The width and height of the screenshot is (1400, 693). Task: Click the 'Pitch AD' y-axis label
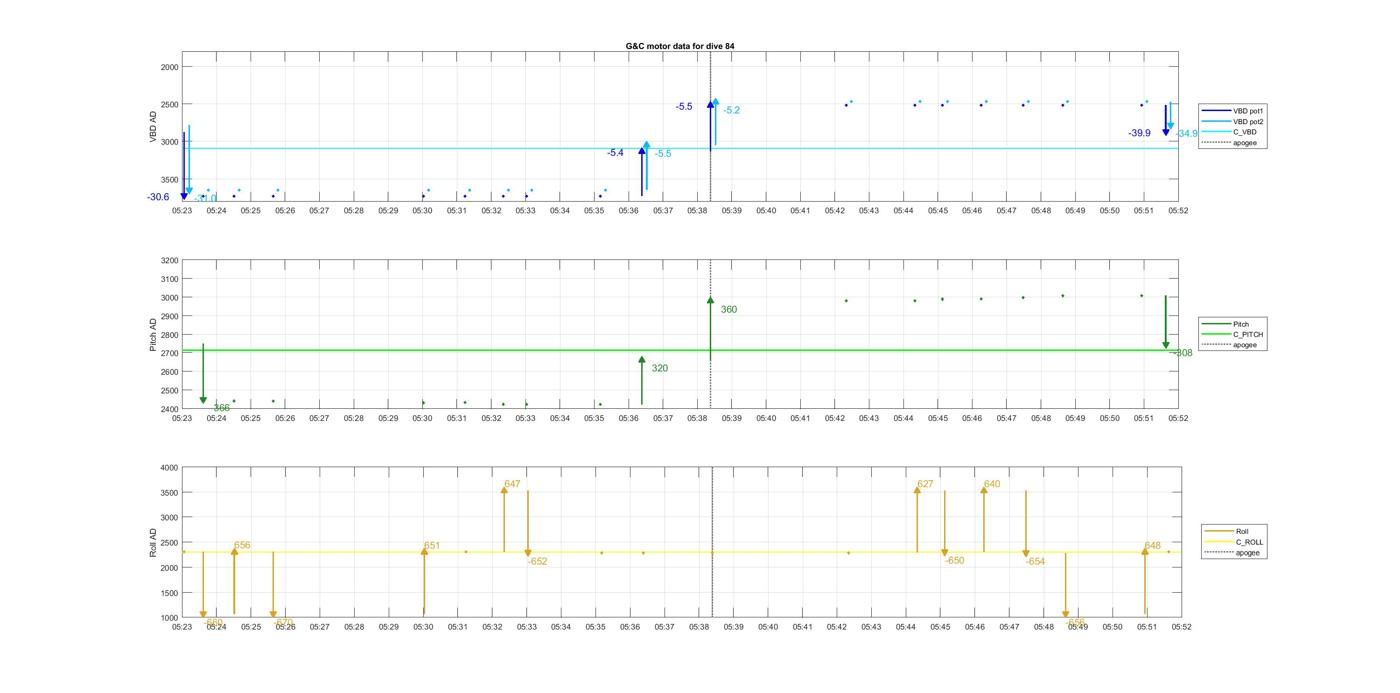point(154,334)
